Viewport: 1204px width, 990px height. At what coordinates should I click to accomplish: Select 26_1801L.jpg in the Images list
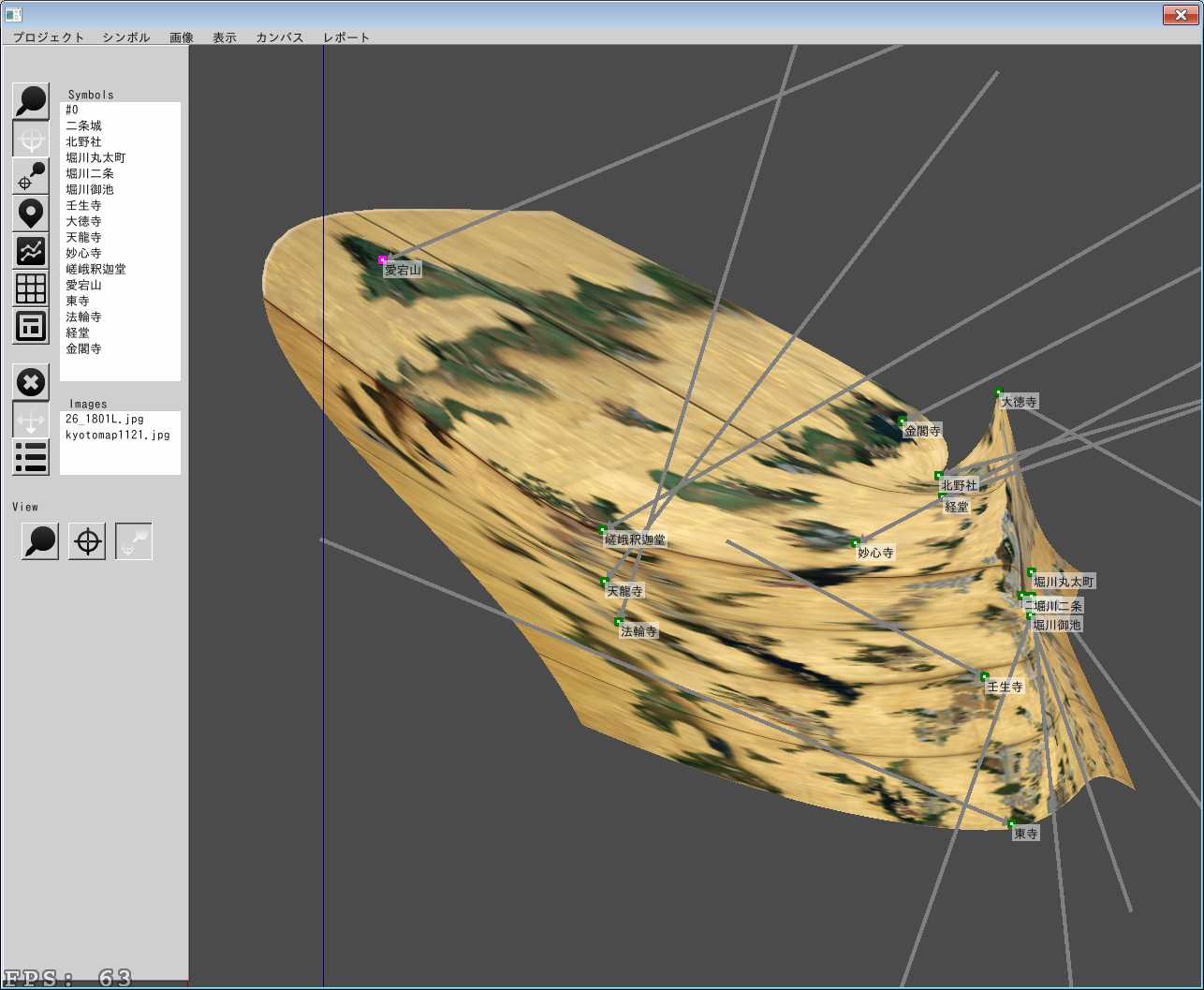coord(120,419)
